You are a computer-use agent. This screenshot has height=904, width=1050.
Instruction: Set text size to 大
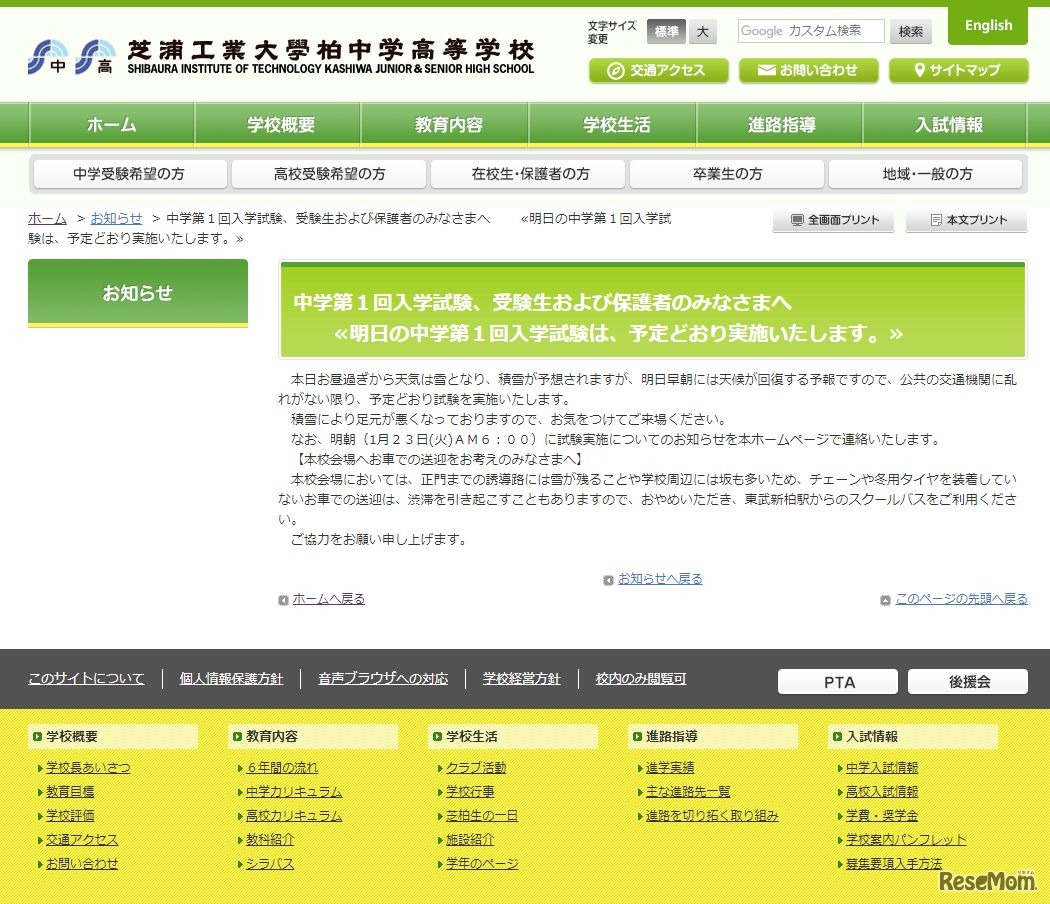click(x=702, y=32)
